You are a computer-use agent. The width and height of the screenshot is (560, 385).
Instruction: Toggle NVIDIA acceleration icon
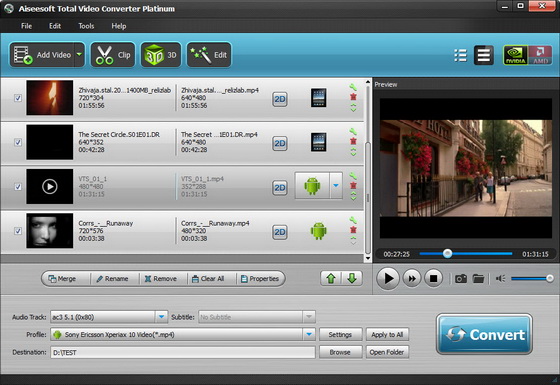(x=515, y=55)
